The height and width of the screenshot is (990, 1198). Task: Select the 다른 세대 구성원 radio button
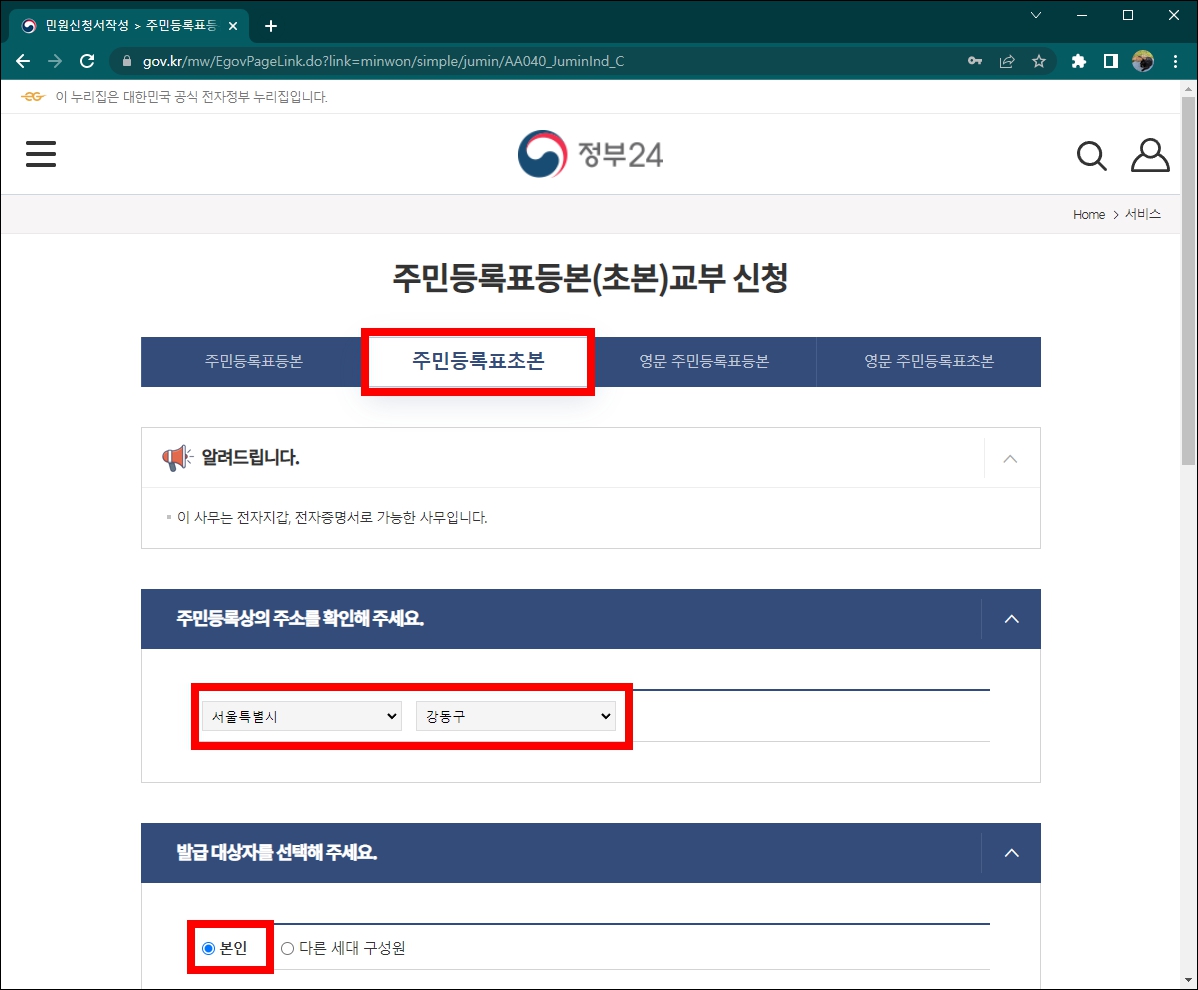click(287, 948)
